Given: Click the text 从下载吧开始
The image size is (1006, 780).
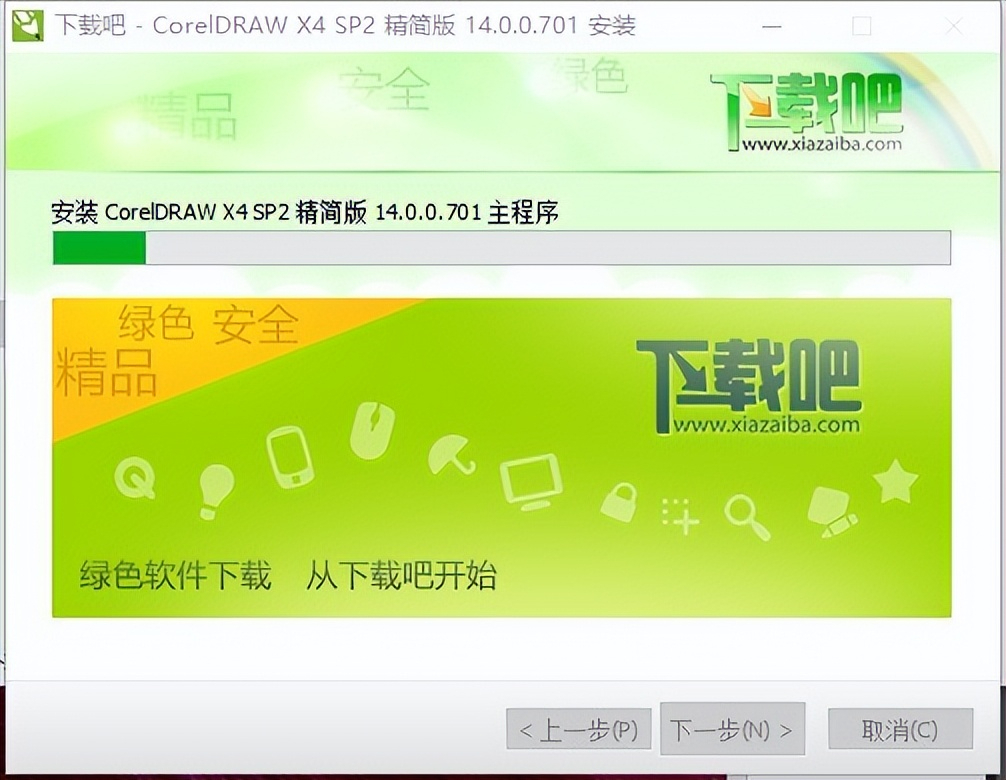Looking at the screenshot, I should tap(401, 575).
